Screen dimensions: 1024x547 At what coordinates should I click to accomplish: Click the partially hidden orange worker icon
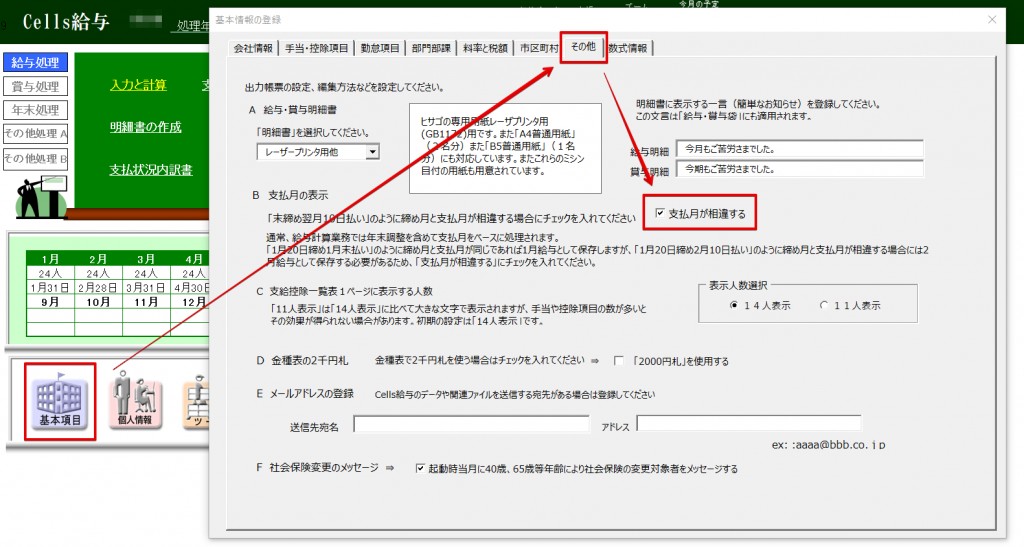click(195, 402)
